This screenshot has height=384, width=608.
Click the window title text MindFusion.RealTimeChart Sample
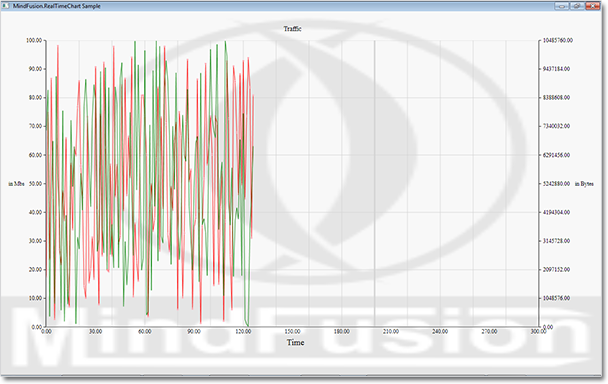point(57,6)
